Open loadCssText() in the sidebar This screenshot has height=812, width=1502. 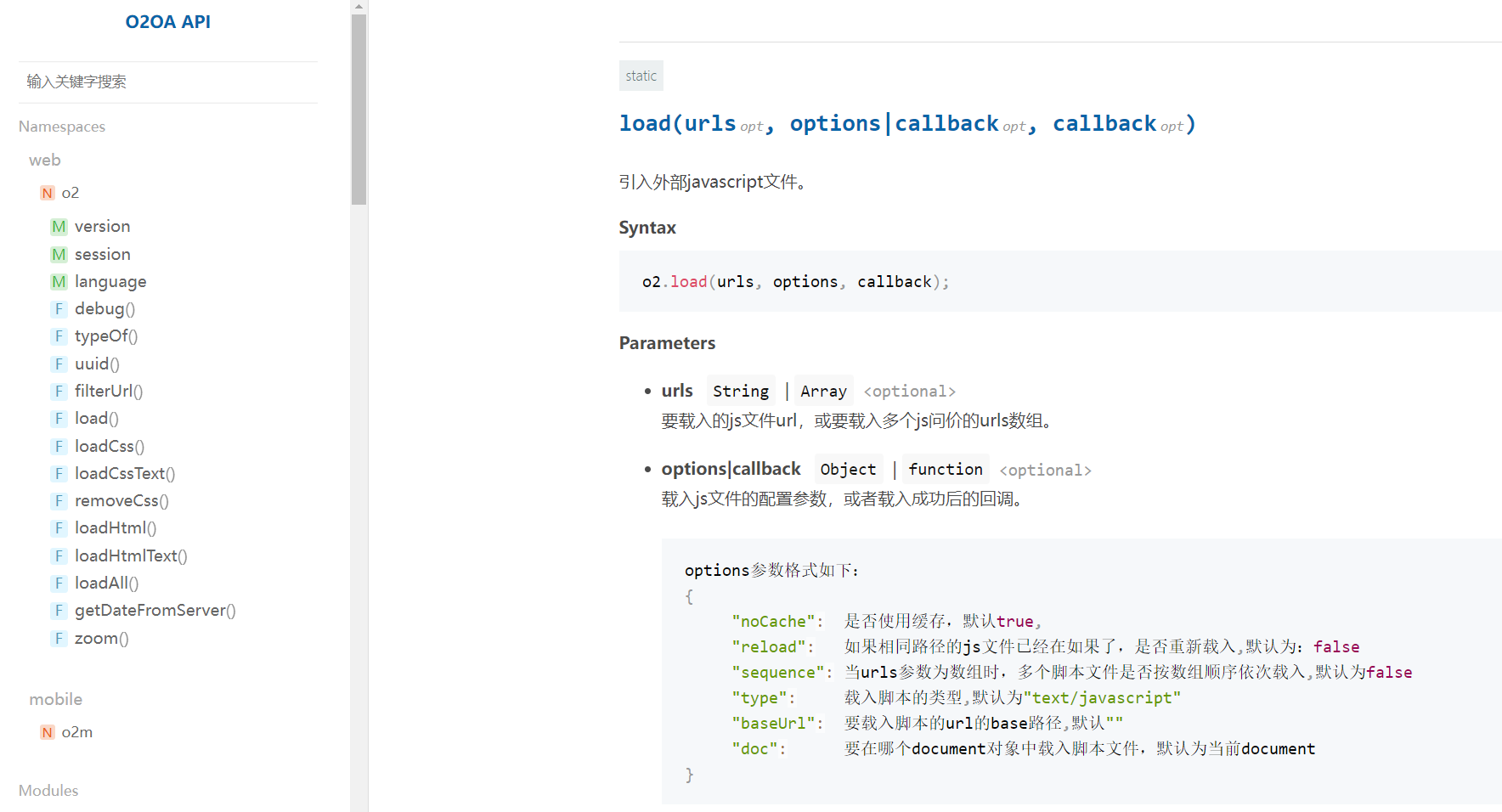[124, 474]
